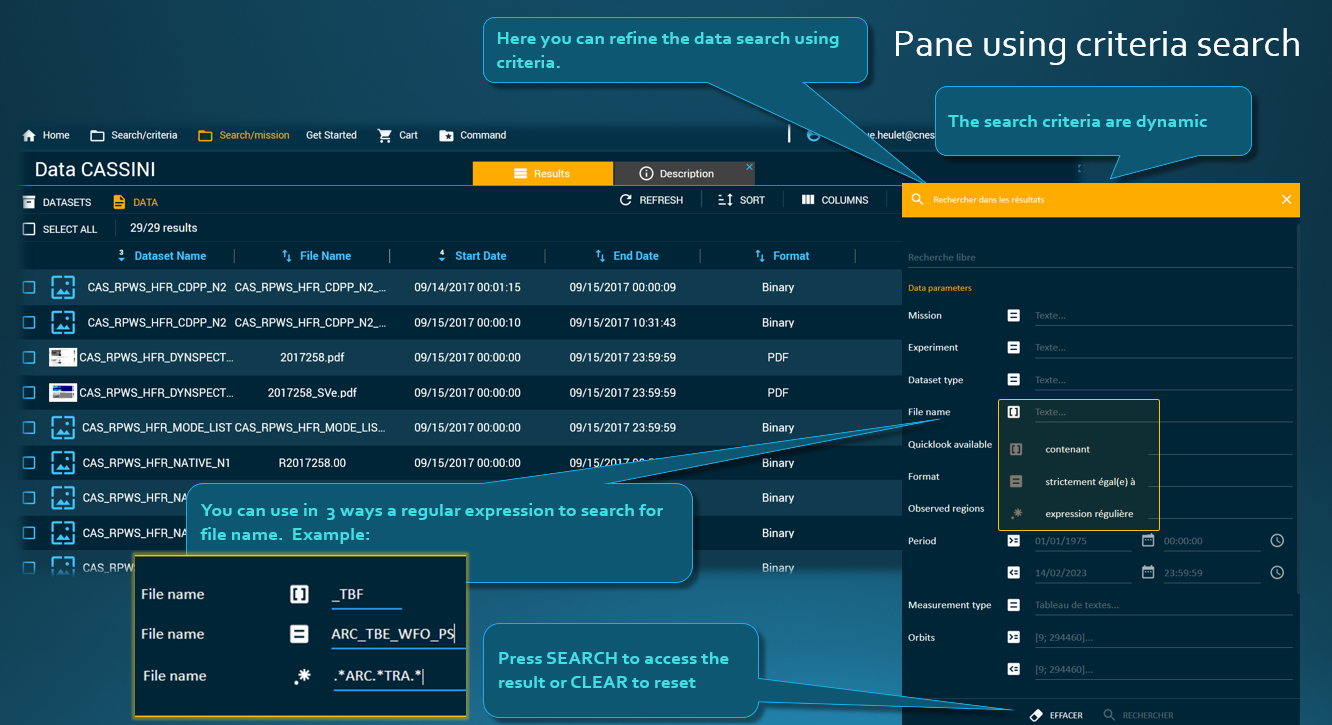
Task: Open the calendar for start date 01/01/1975
Action: coord(1148,540)
